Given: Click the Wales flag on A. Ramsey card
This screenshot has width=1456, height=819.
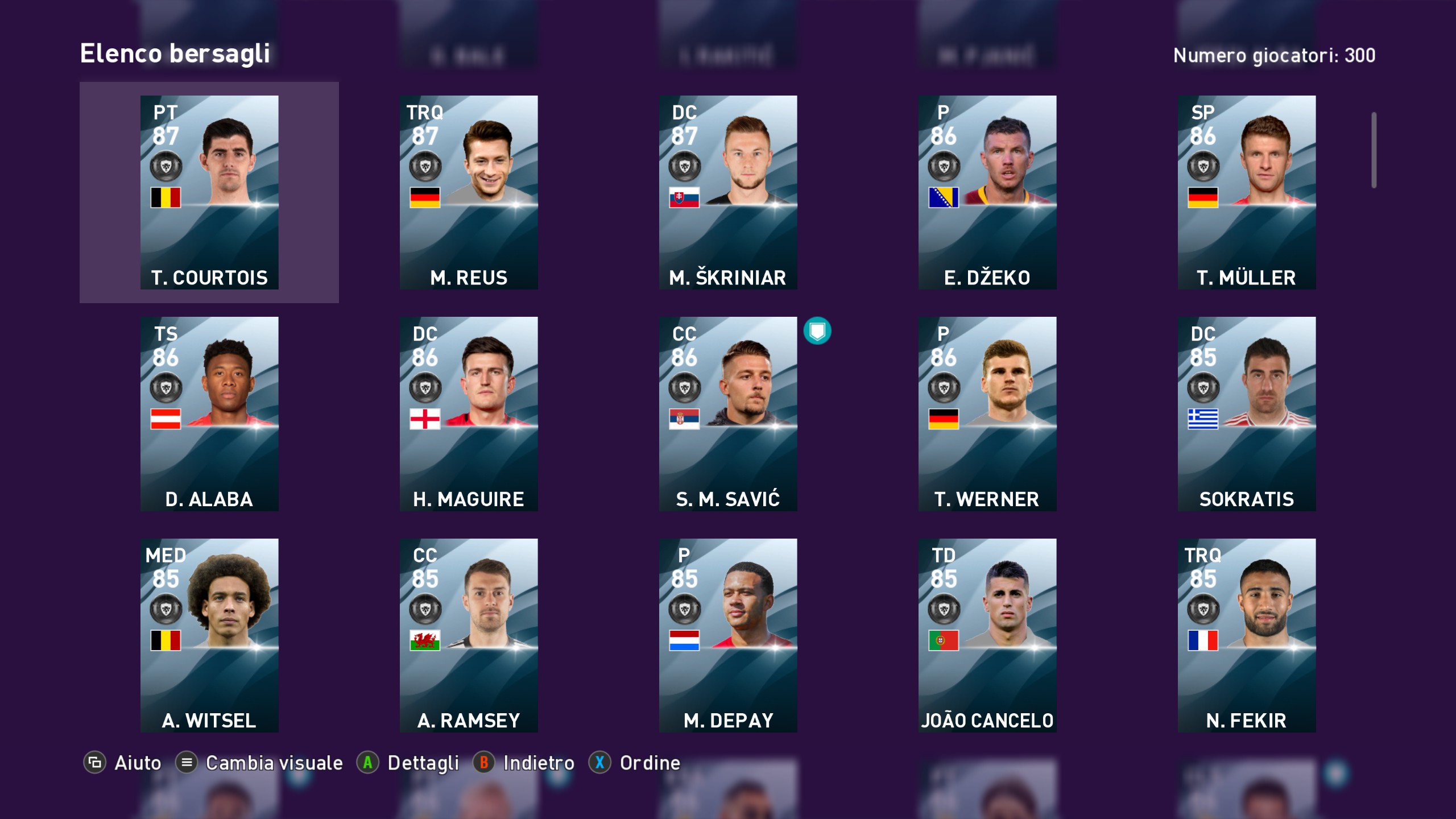Looking at the screenshot, I should [x=425, y=640].
